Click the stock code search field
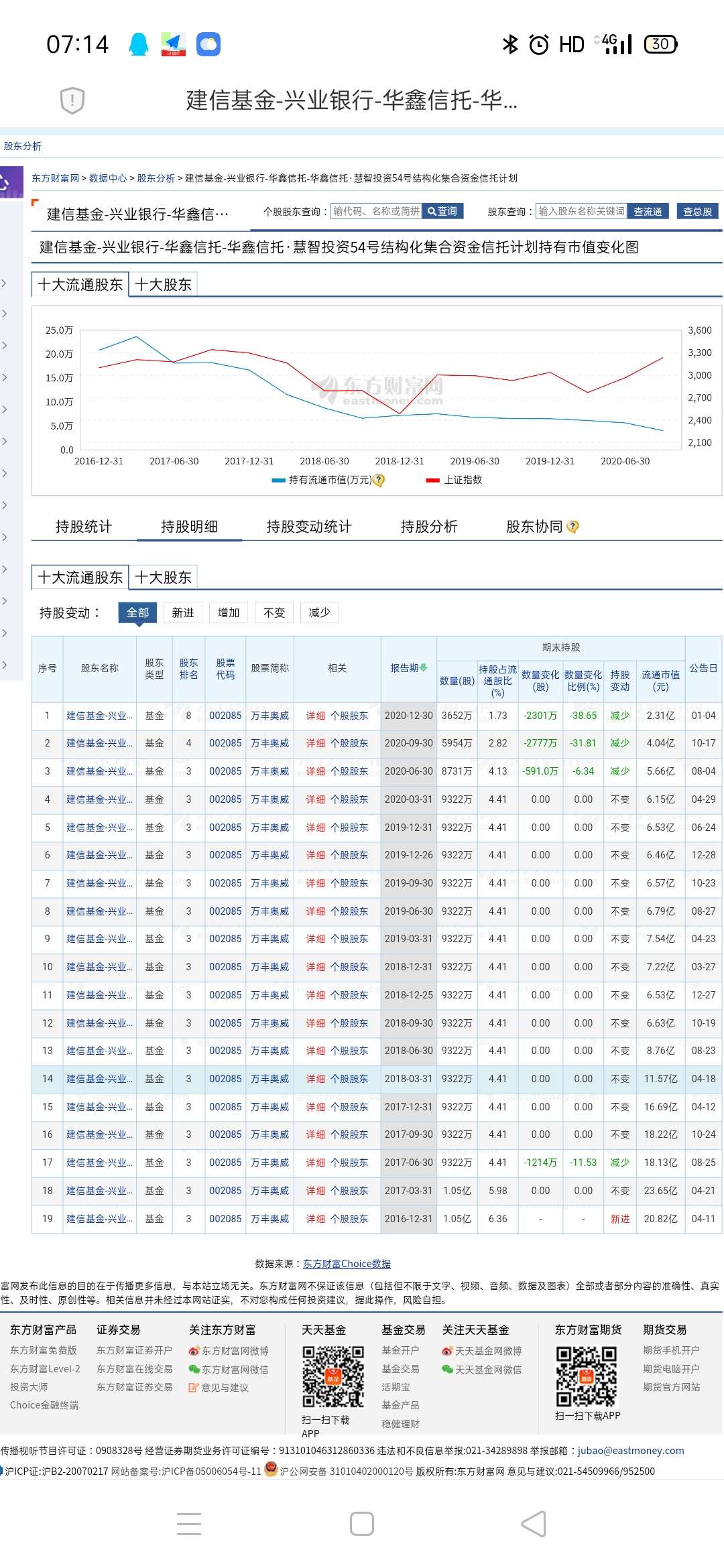 (376, 211)
